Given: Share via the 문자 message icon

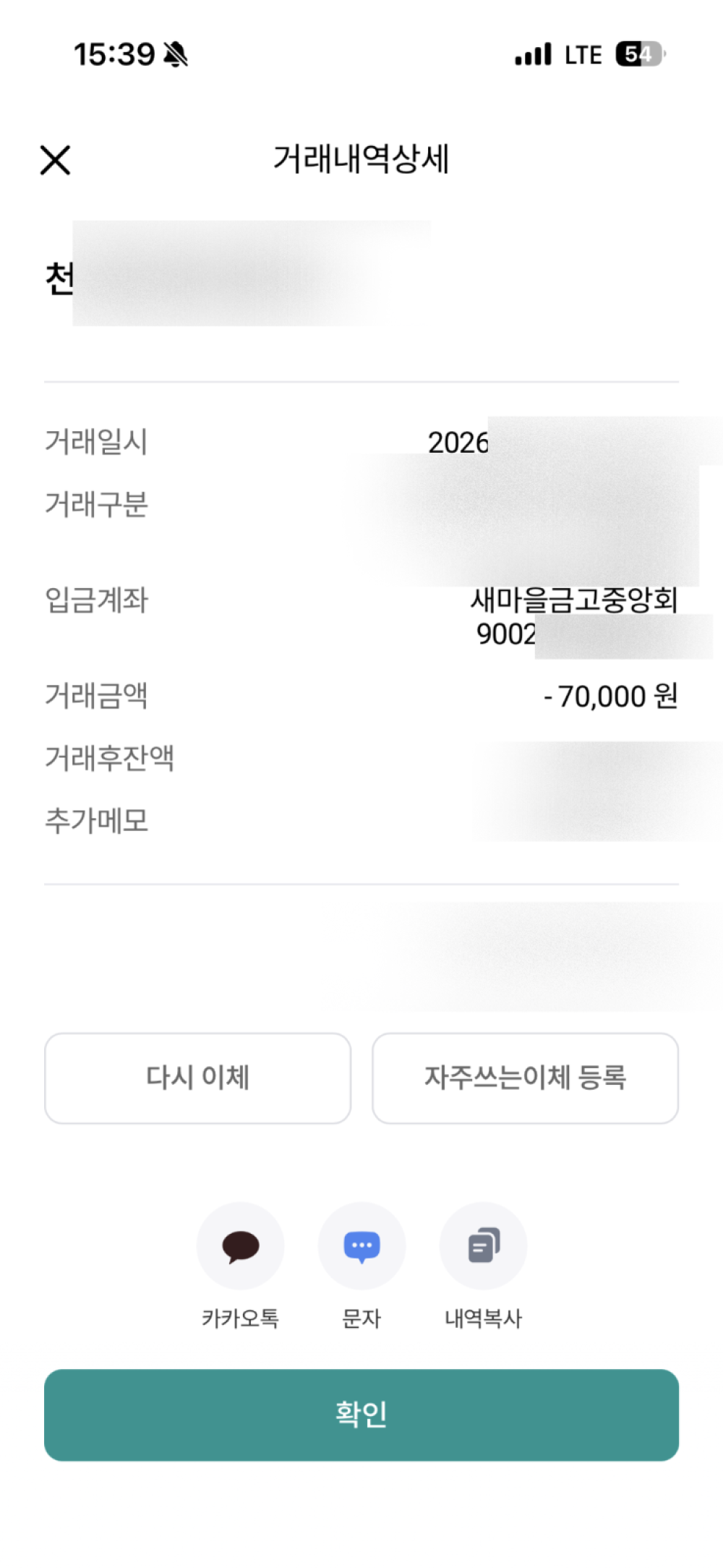Looking at the screenshot, I should pyautogui.click(x=361, y=1245).
